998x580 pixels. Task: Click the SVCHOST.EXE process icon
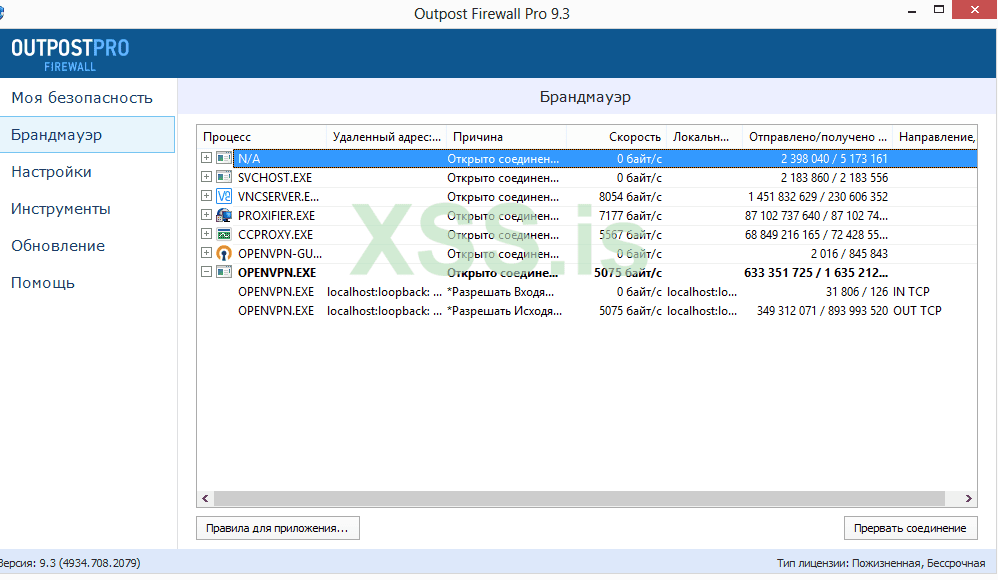(223, 177)
